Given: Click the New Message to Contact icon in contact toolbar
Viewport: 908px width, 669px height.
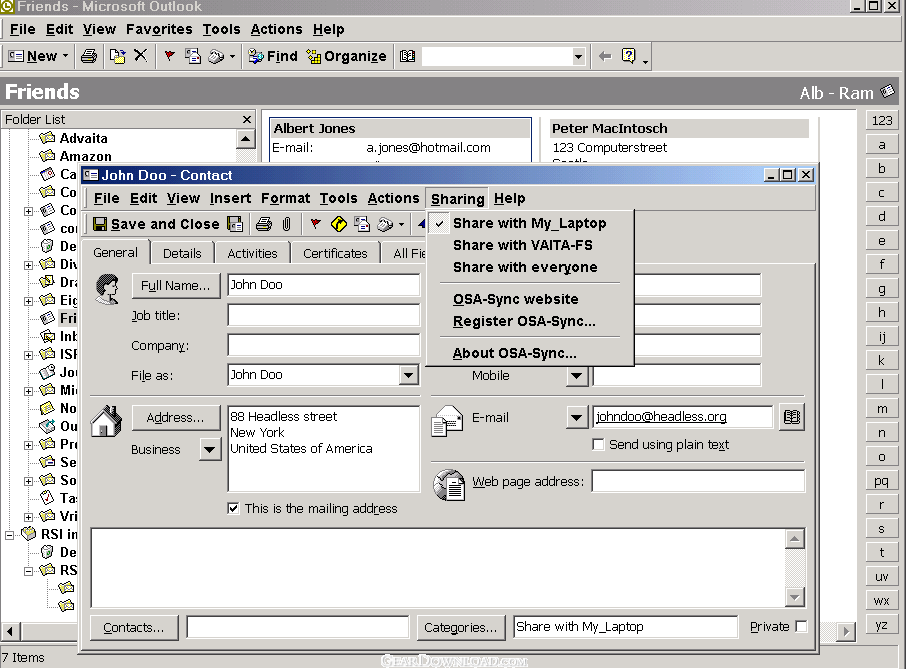Looking at the screenshot, I should click(362, 224).
